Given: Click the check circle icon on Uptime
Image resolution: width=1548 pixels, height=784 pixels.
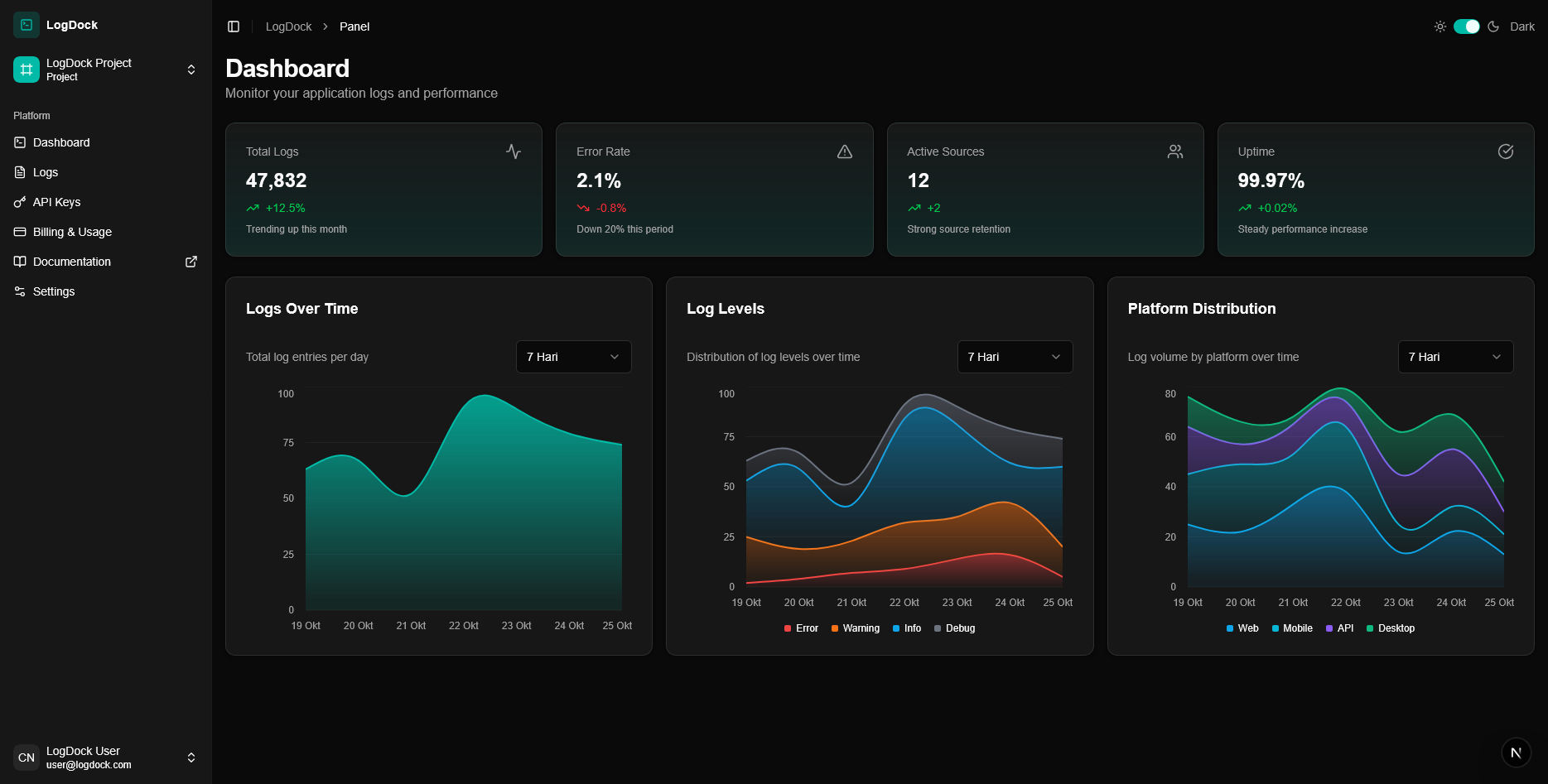Looking at the screenshot, I should point(1505,152).
